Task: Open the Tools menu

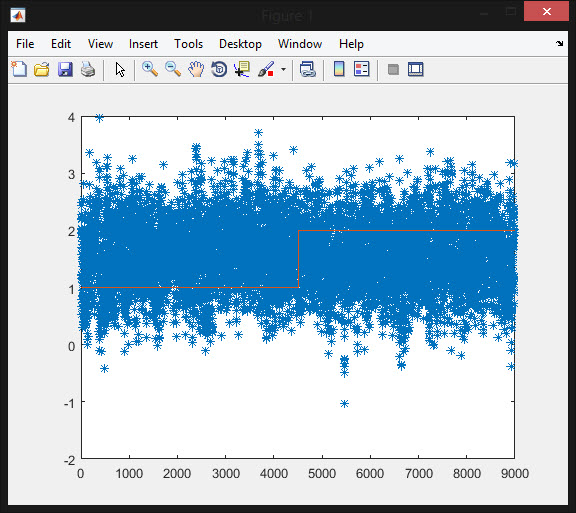Action: pyautogui.click(x=188, y=44)
